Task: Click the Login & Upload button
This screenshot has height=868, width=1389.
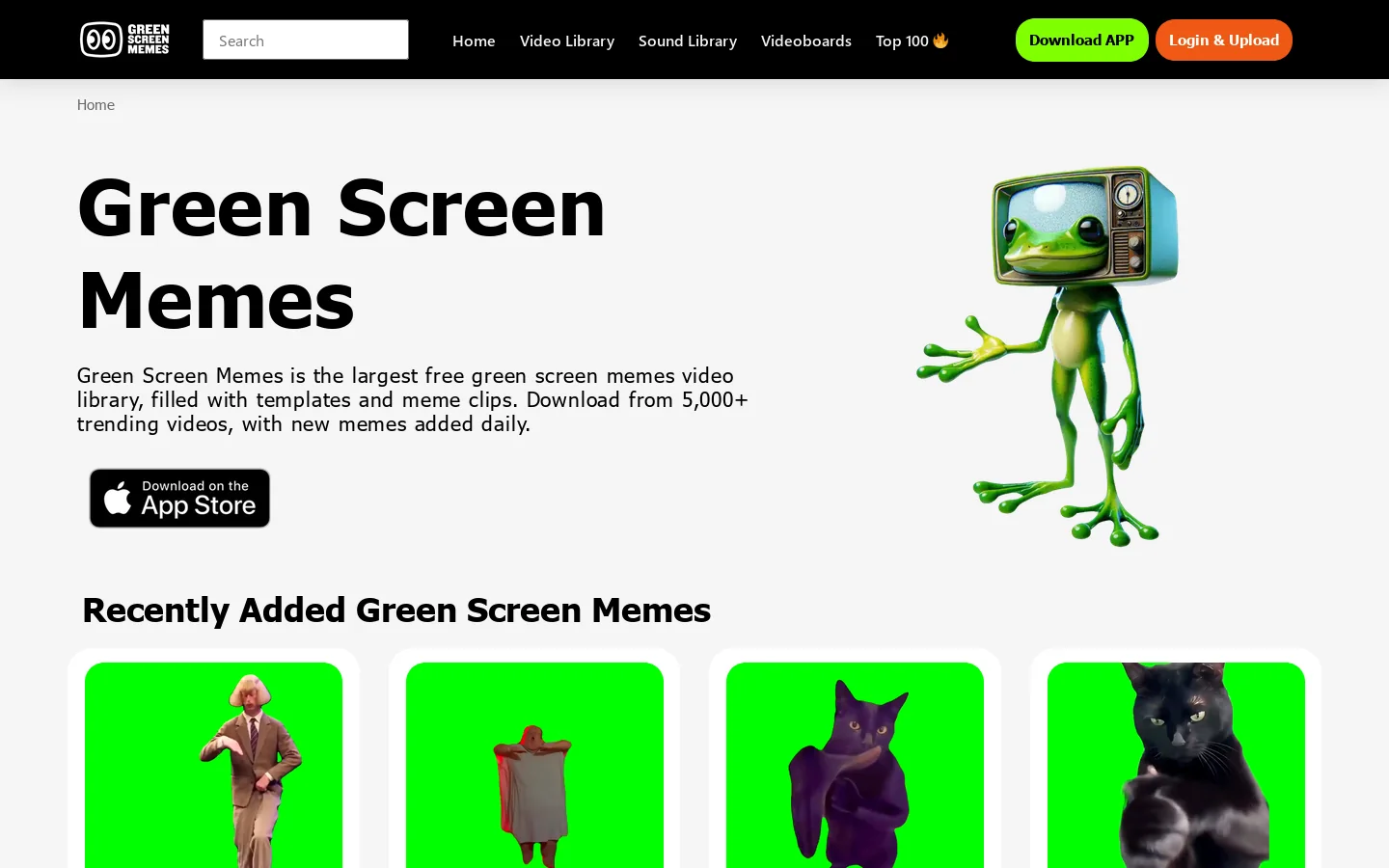Action: [1224, 40]
